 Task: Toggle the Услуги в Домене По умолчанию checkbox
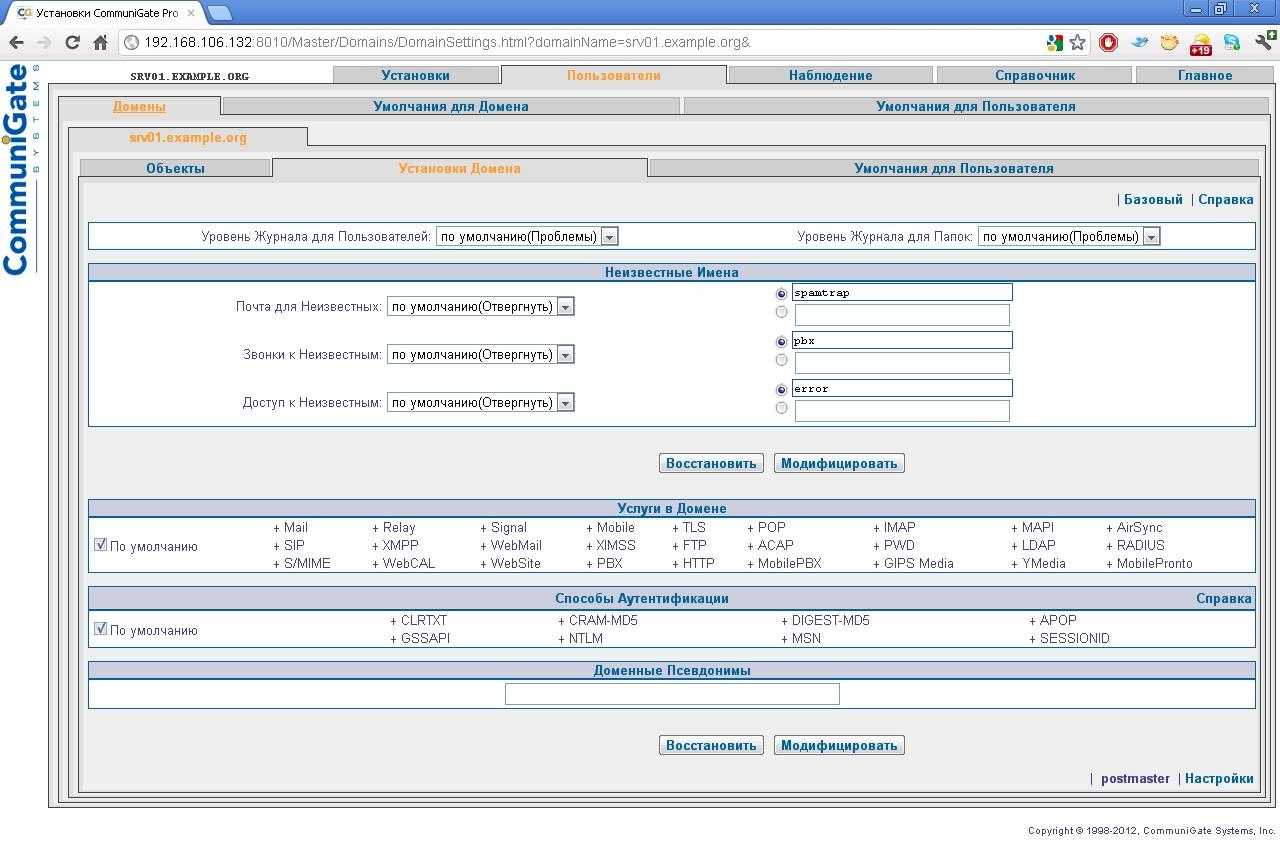pyautogui.click(x=100, y=545)
